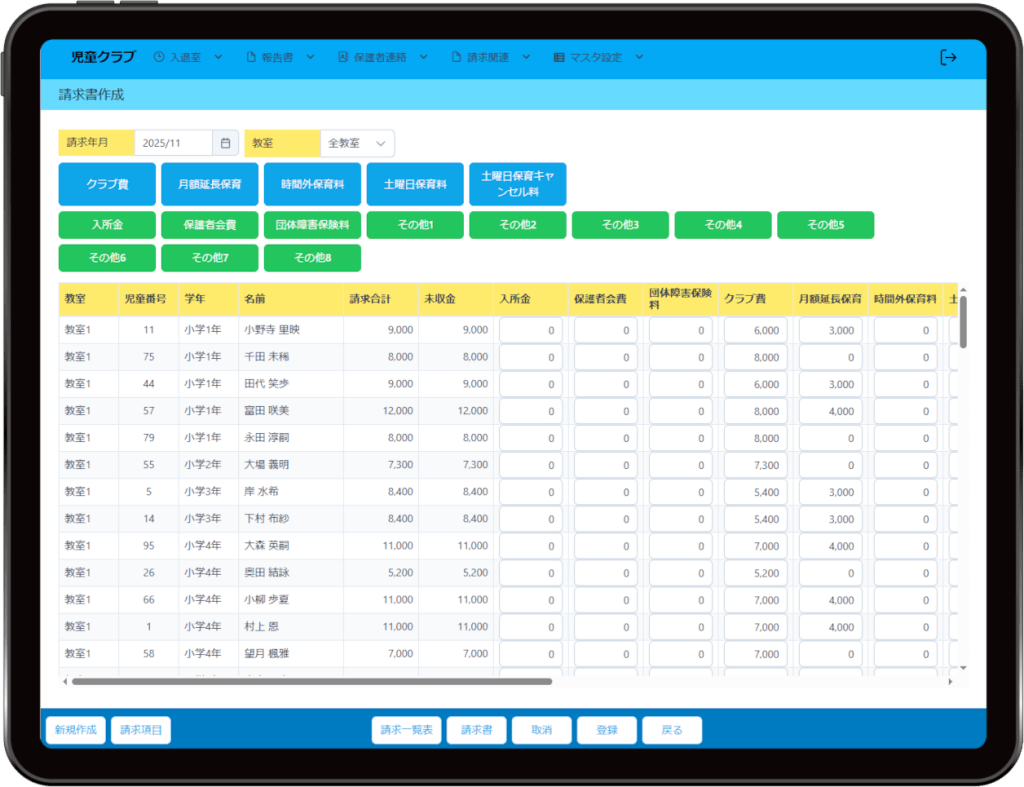Select the green 団体障害保険料 button
The height and width of the screenshot is (787, 1024).
(x=312, y=225)
